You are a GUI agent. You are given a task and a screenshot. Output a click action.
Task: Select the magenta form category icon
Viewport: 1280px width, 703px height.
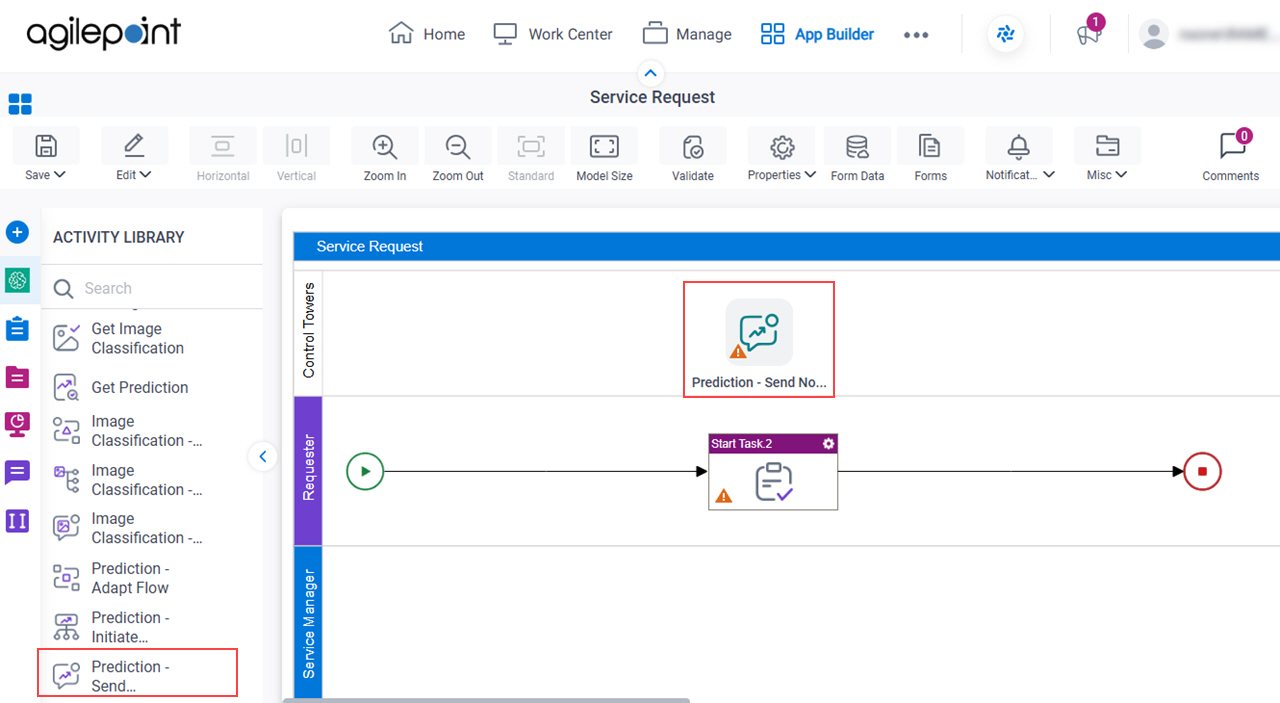click(x=17, y=377)
